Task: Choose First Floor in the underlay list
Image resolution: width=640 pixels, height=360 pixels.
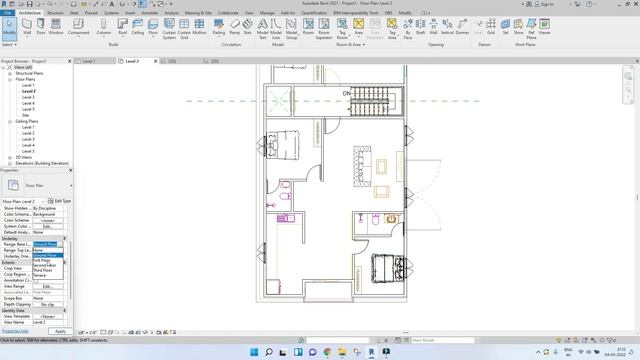Action: coord(48,260)
